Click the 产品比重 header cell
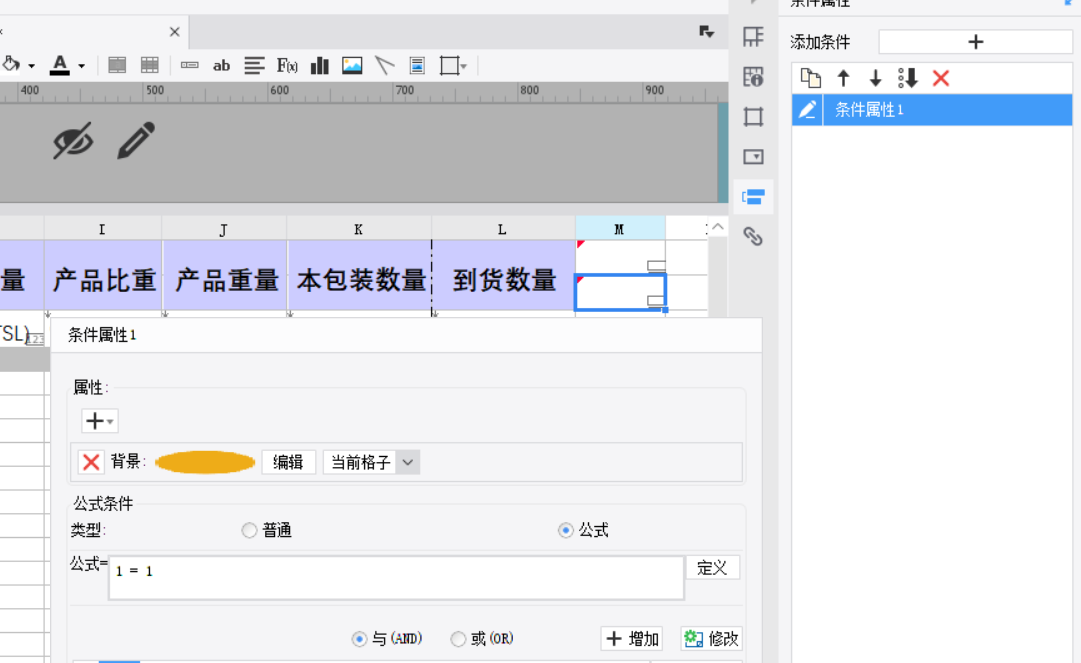Screen dimensions: 1081x663 [103, 280]
